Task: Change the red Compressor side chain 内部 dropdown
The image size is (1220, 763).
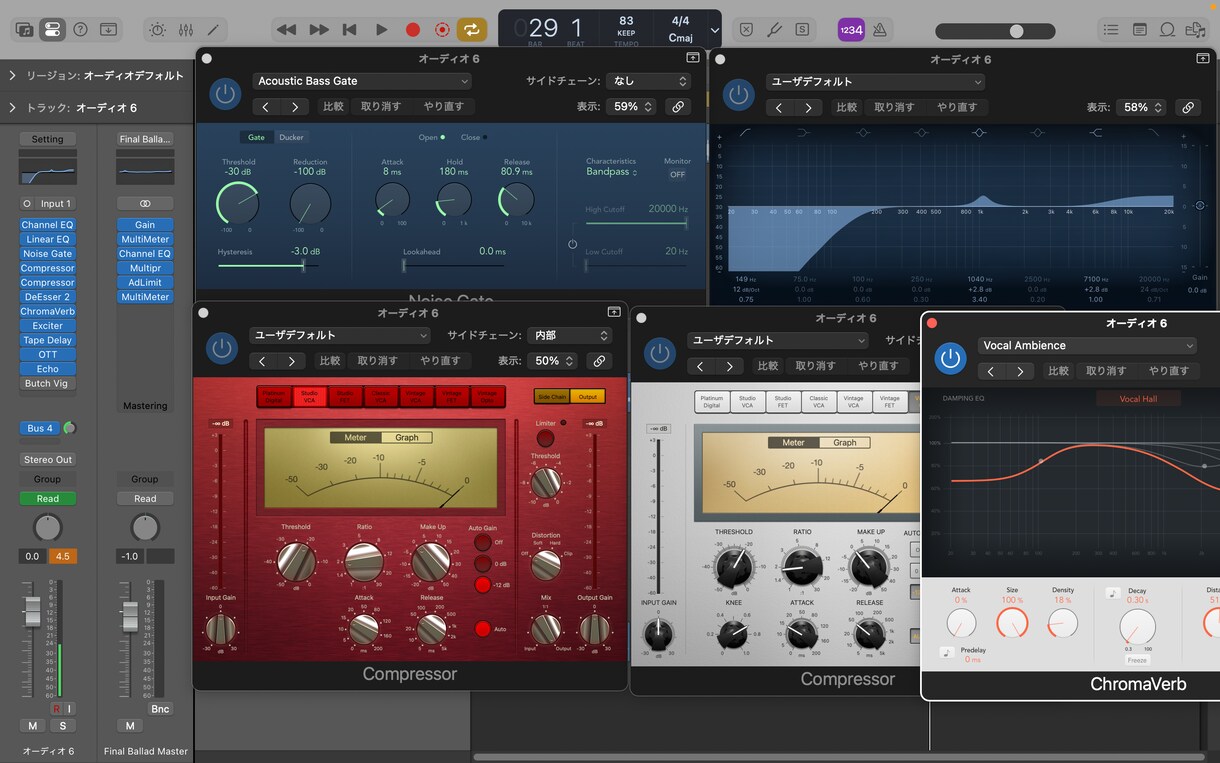Action: click(570, 335)
